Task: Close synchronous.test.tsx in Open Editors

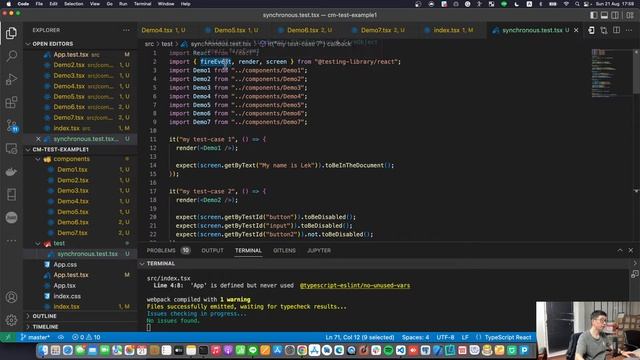Action: (38, 139)
